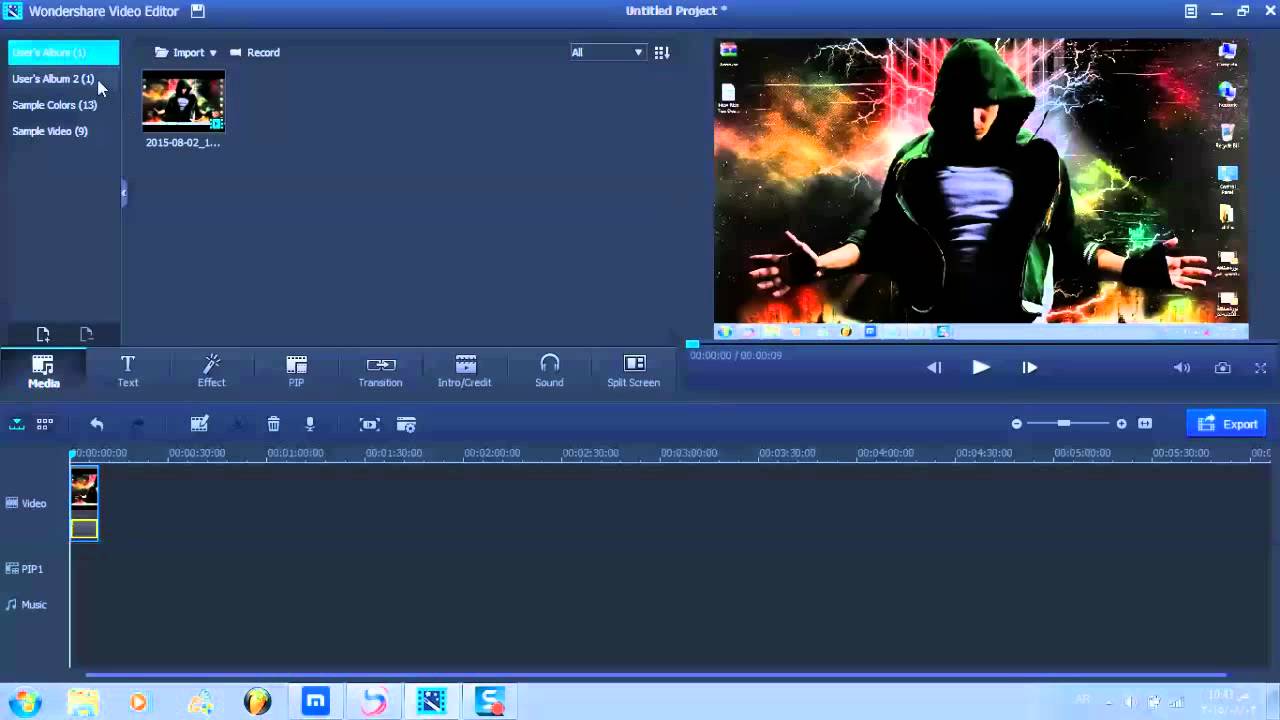Click the zoom out minus icon
This screenshot has height=720, width=1280.
(x=1016, y=424)
